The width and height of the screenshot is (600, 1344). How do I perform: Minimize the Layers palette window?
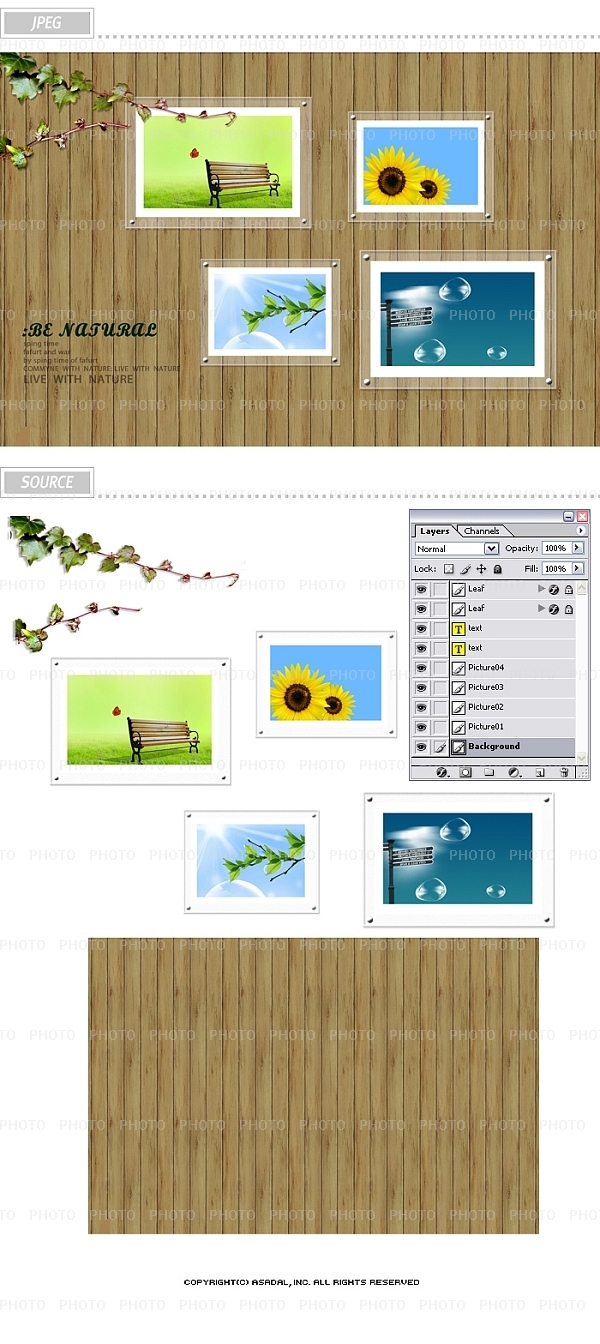click(569, 516)
